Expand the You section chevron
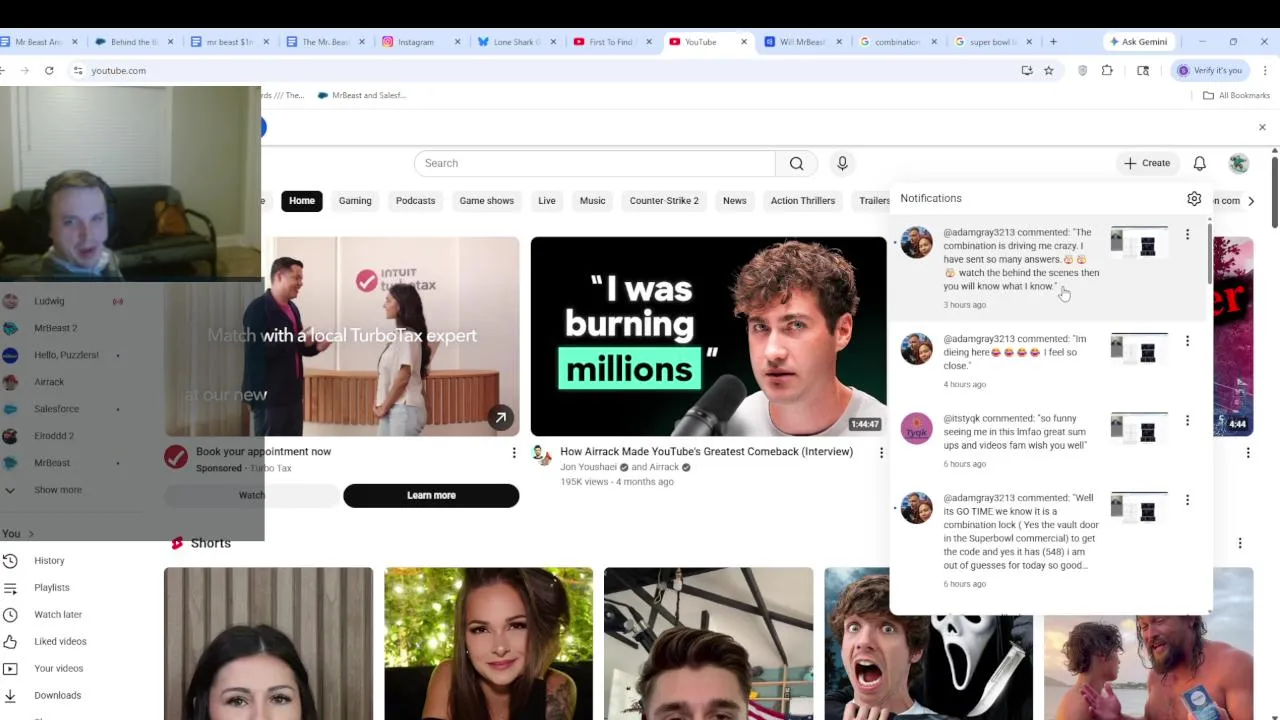Viewport: 1280px width, 720px height. pyautogui.click(x=31, y=534)
